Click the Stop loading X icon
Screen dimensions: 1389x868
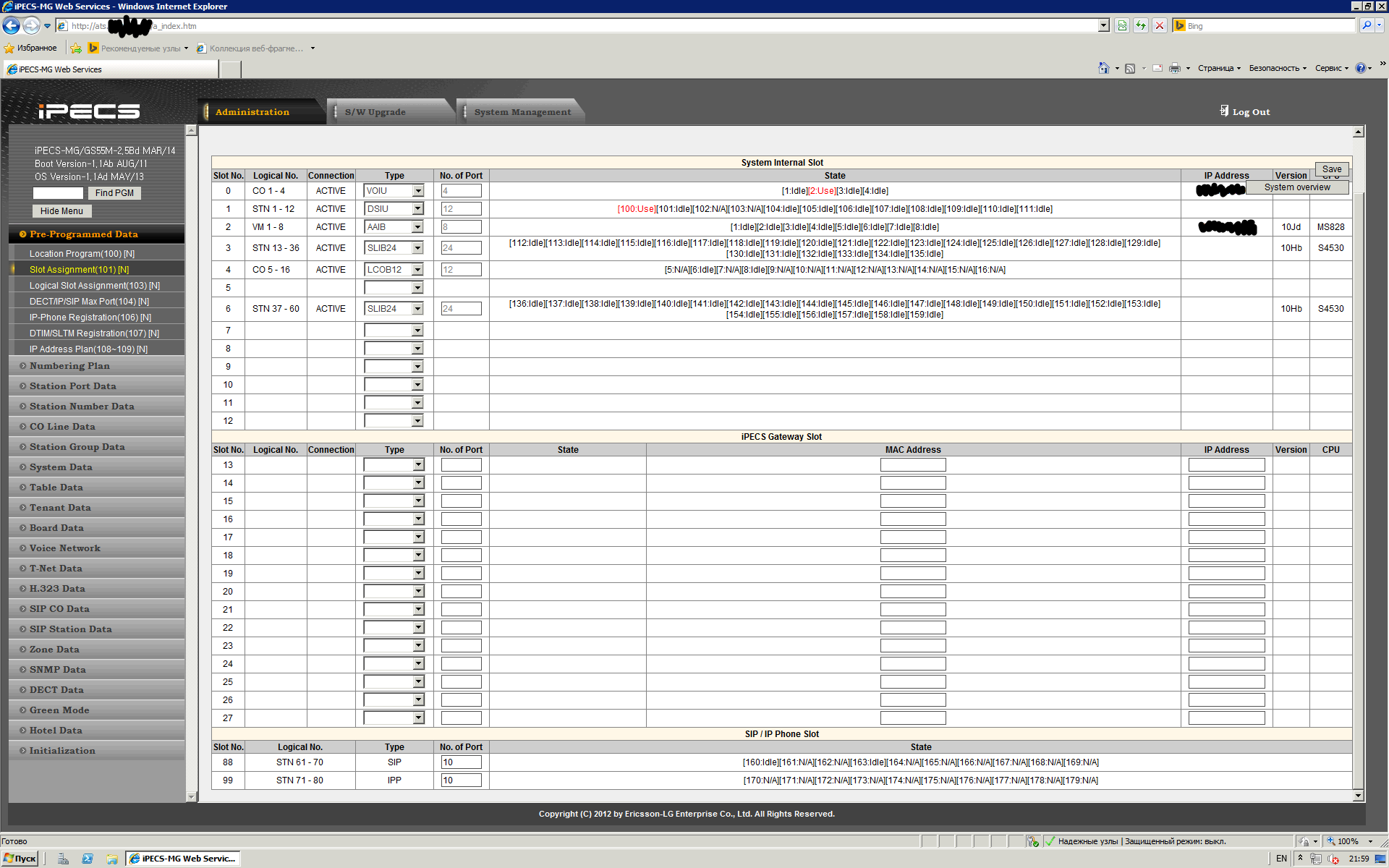(x=1160, y=26)
